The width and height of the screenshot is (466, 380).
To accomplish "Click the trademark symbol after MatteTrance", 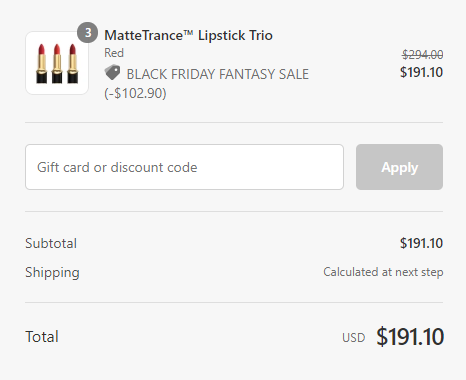I will [x=188, y=33].
